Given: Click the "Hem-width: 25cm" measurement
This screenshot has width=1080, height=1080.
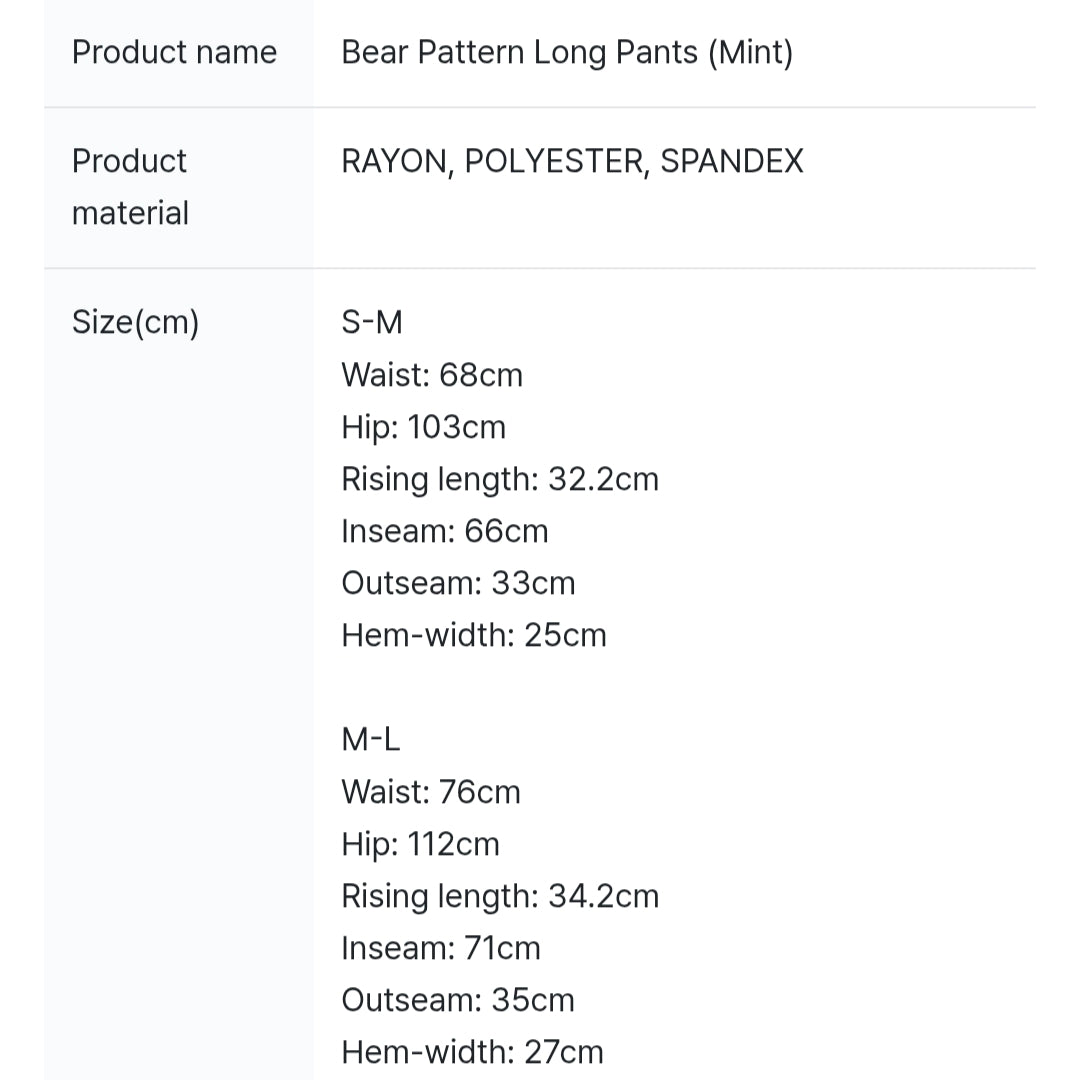Looking at the screenshot, I should point(474,635).
